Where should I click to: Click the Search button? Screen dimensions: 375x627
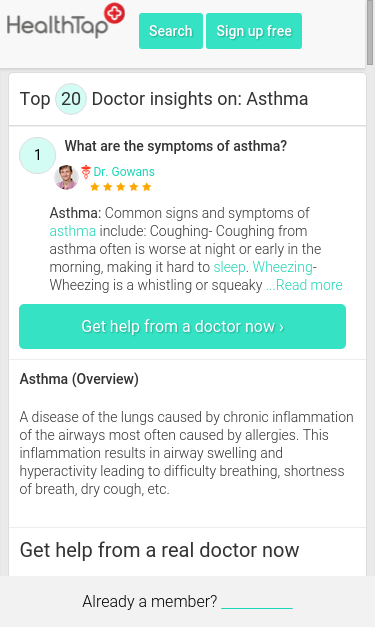coord(171,31)
